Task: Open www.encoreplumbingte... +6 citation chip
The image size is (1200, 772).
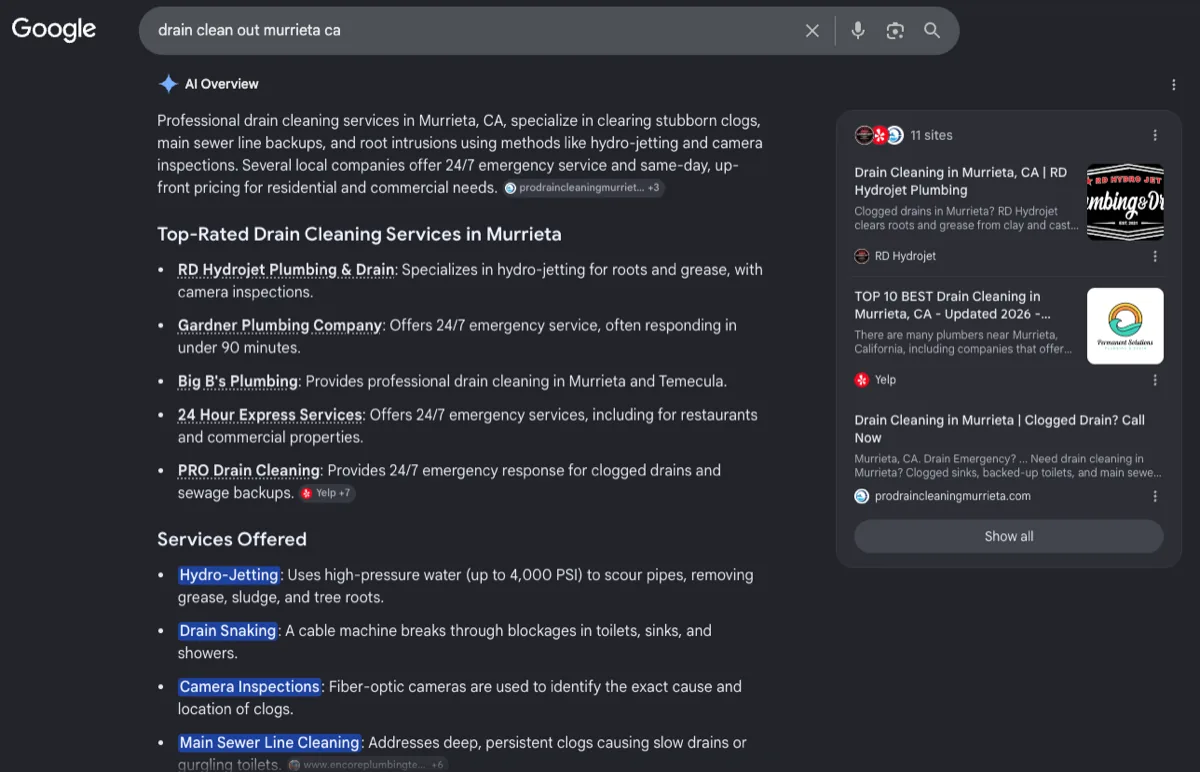Action: [366, 765]
